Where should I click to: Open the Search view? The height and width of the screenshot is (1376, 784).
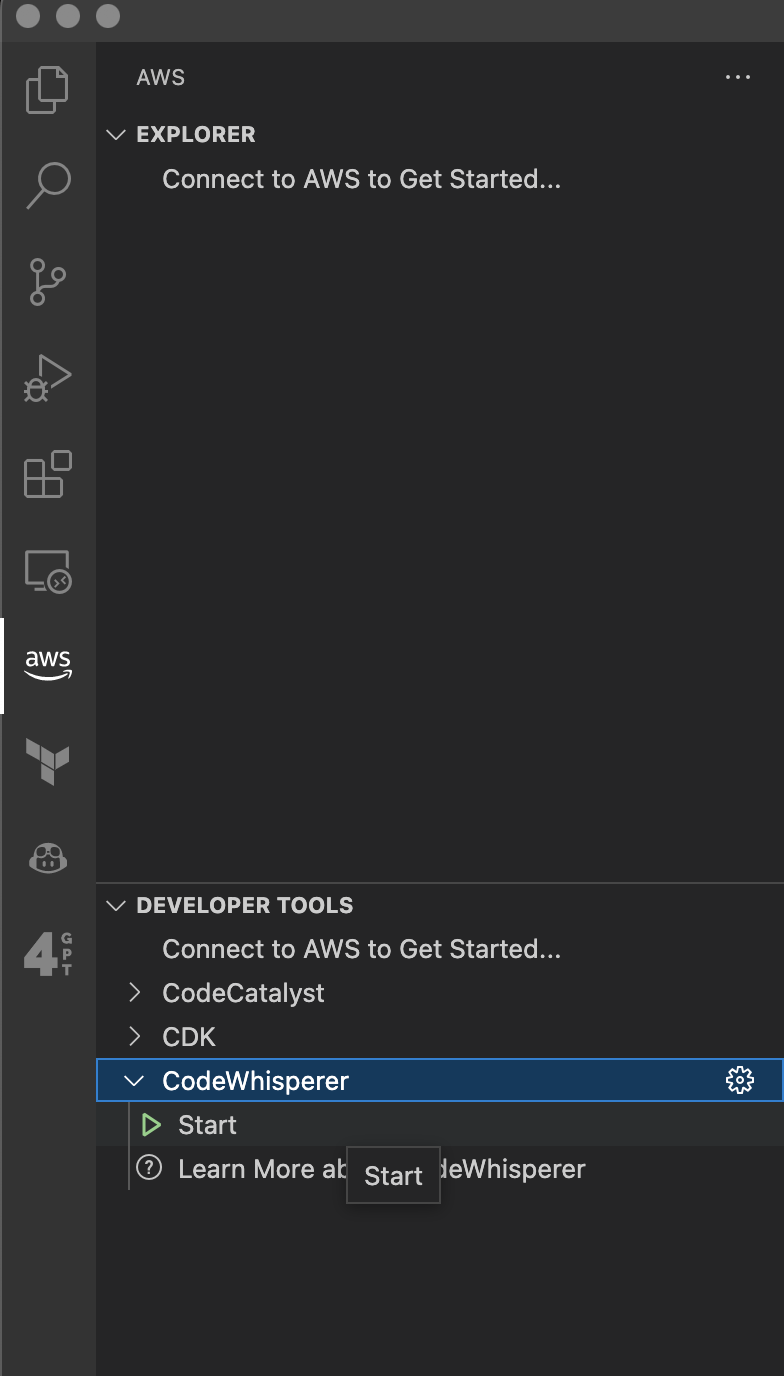tap(47, 185)
